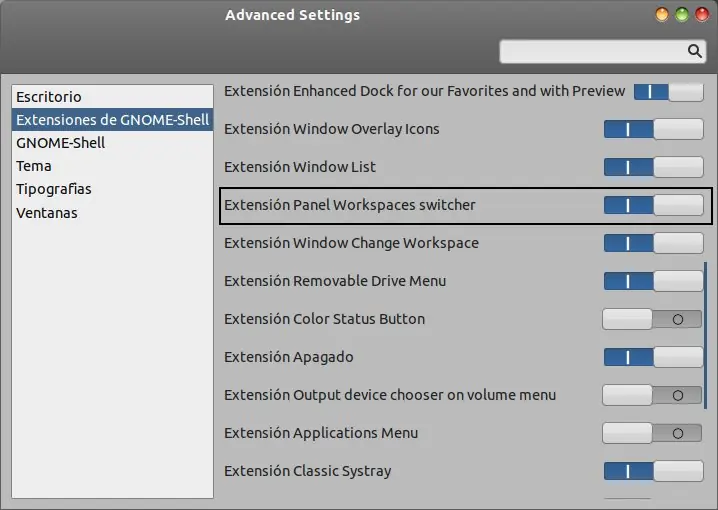Toggle Panel Workspaces switcher extension off
Screen dimensions: 718x510
(x=653, y=205)
